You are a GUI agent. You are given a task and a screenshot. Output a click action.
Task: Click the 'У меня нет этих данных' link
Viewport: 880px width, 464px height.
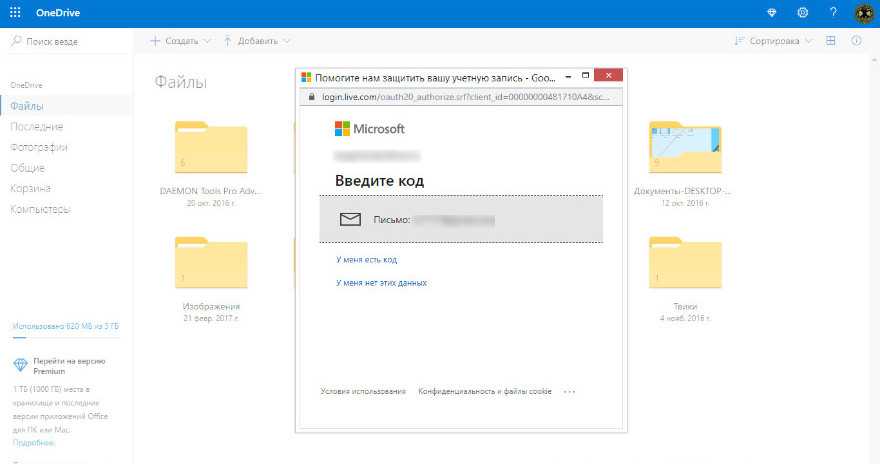click(x=381, y=283)
